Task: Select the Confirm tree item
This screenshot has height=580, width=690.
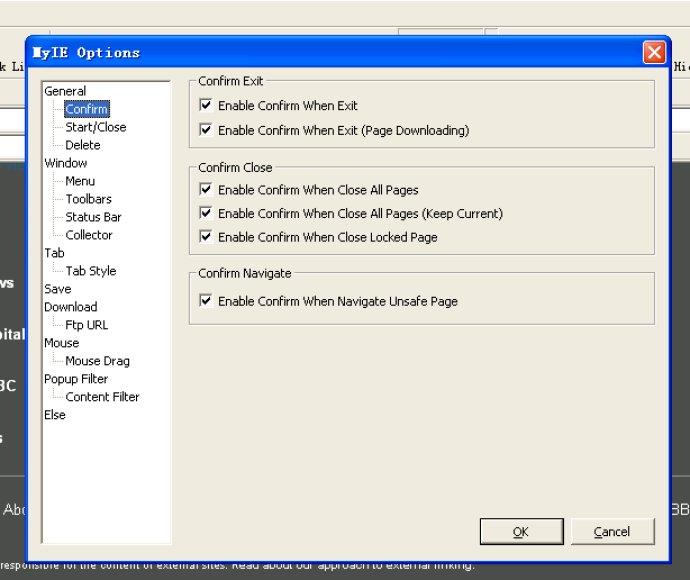Action: 87,109
